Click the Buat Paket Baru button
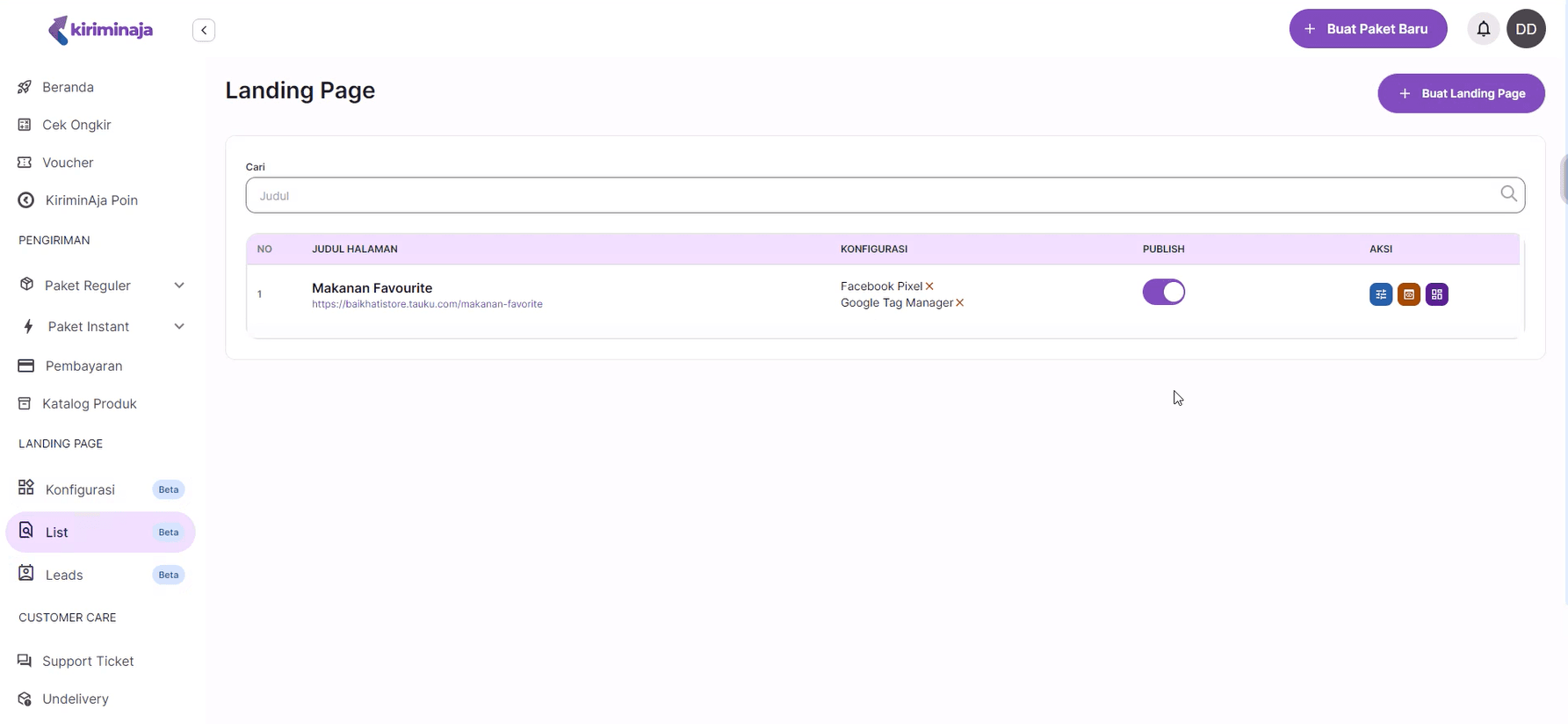The height and width of the screenshot is (724, 1568). click(x=1367, y=29)
